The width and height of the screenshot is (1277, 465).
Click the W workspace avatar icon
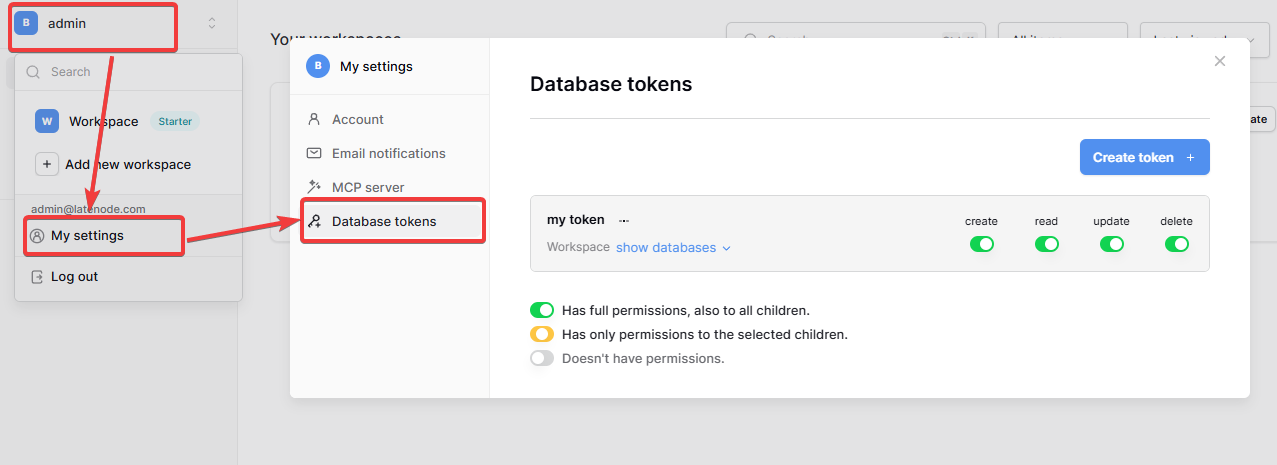coord(47,121)
